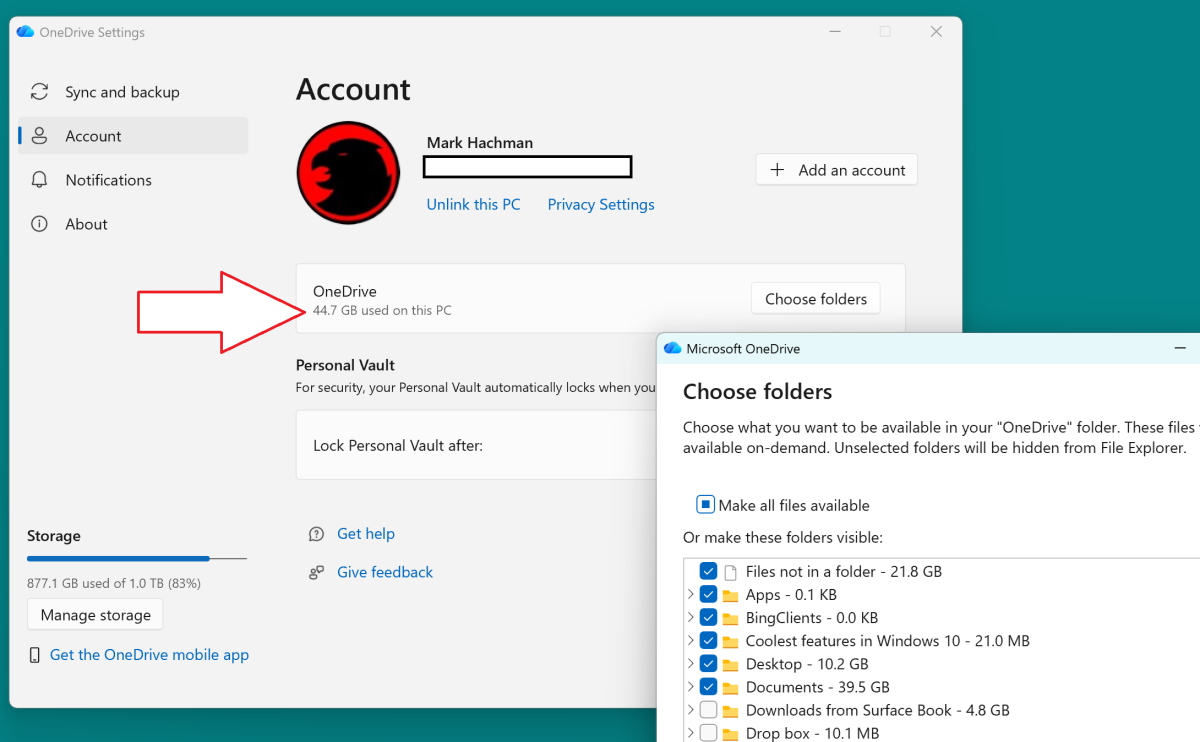Viewport: 1200px width, 742px height.
Task: Click the blue Storage usage progress bar
Action: point(137,558)
